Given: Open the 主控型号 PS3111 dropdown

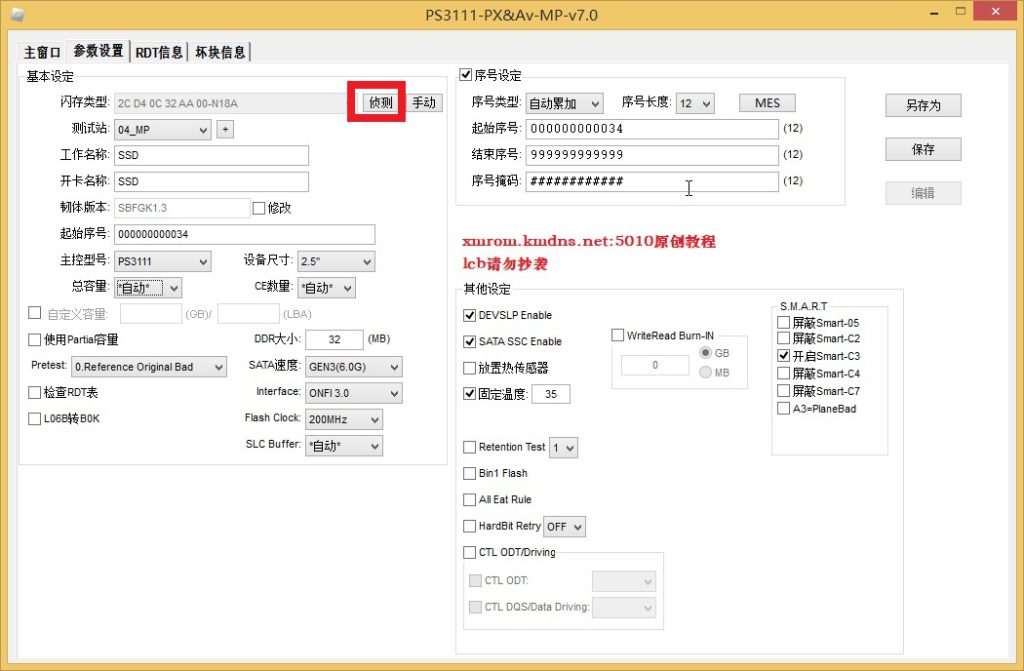Looking at the screenshot, I should tap(162, 261).
